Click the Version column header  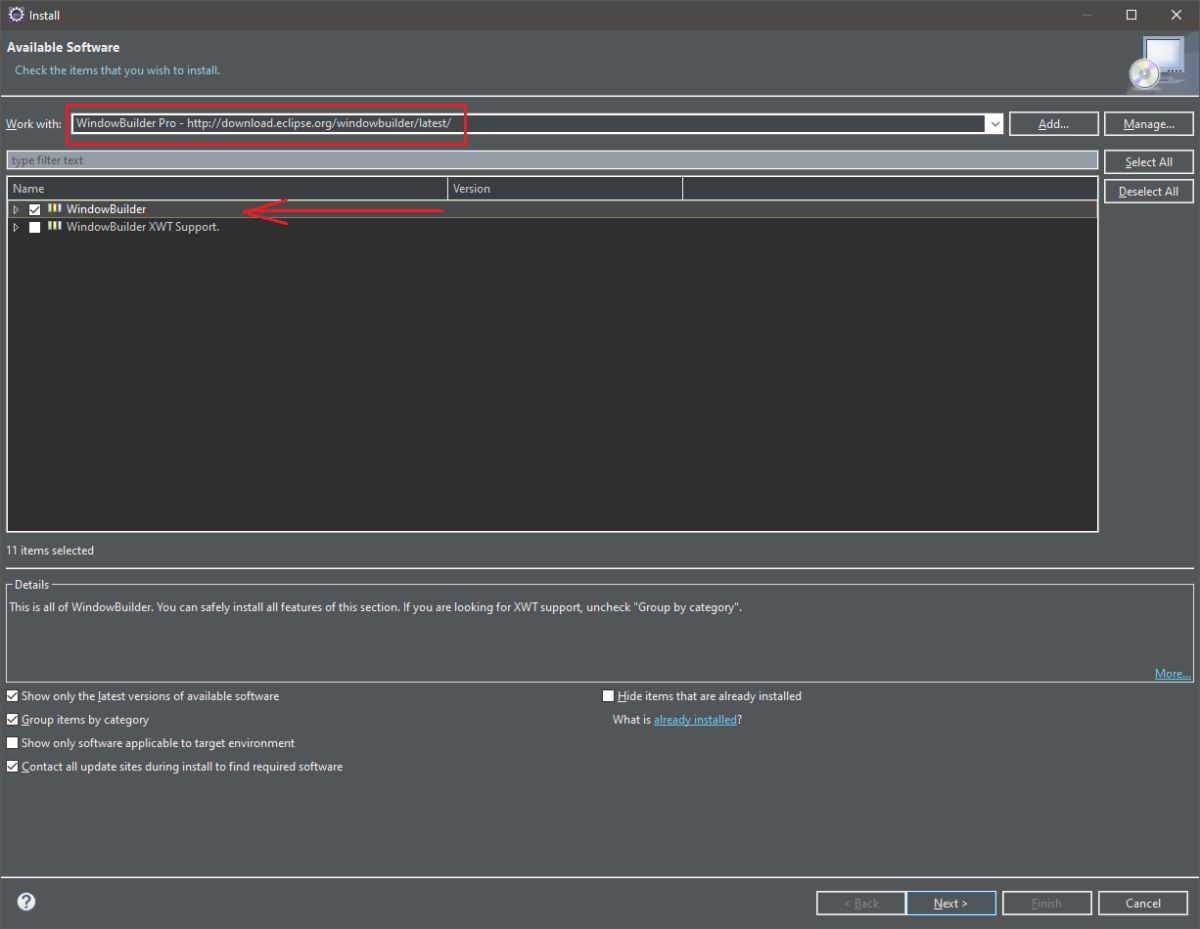[x=565, y=188]
